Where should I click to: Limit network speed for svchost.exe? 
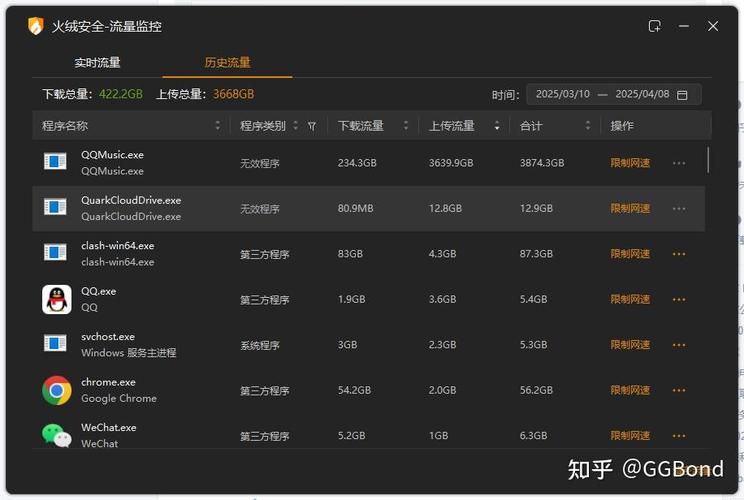coord(630,345)
